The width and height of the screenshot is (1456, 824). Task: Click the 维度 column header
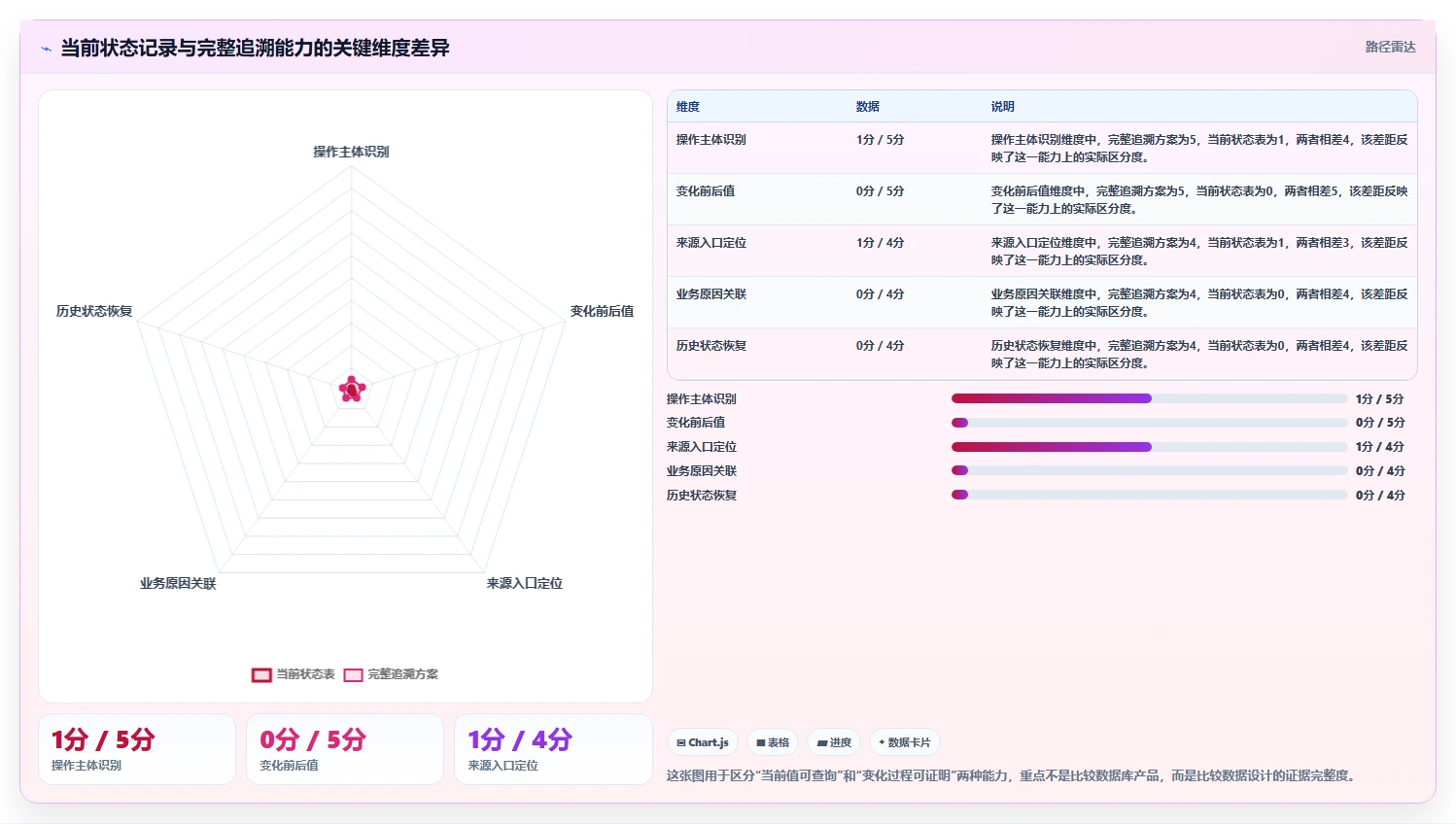pos(688,107)
